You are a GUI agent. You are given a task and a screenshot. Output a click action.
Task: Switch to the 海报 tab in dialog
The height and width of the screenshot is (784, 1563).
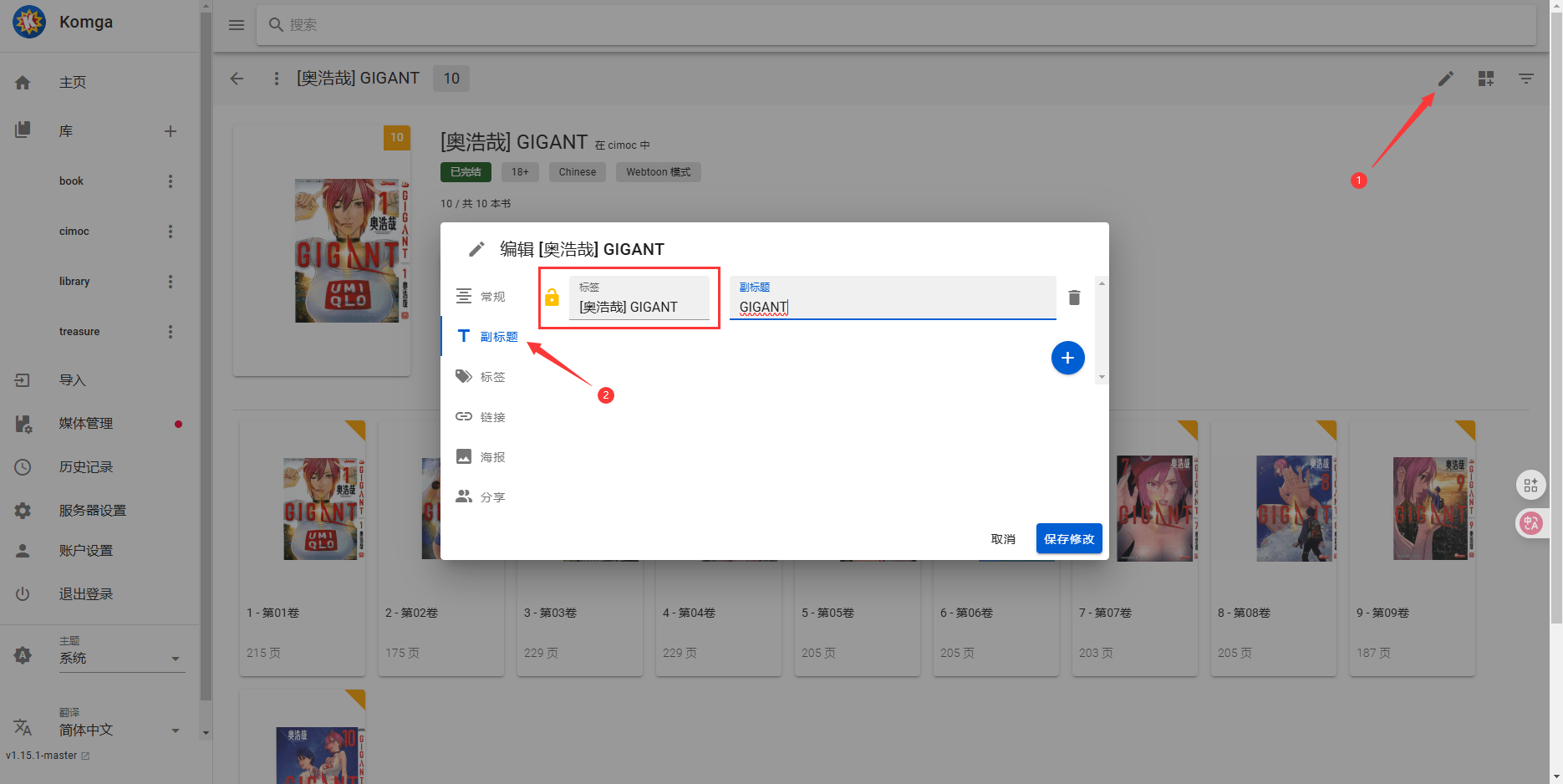click(491, 457)
